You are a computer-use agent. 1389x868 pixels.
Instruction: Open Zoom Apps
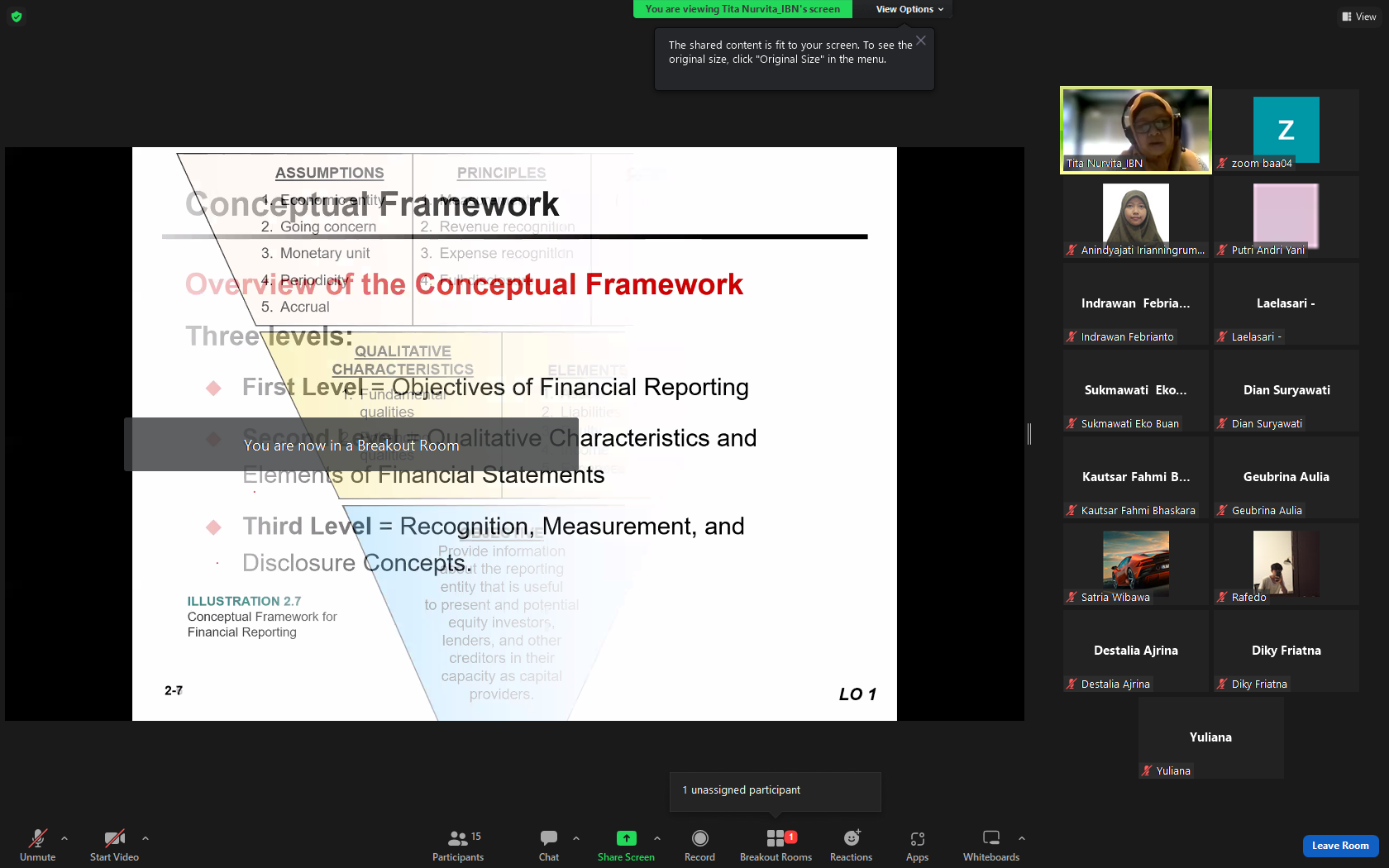917,845
